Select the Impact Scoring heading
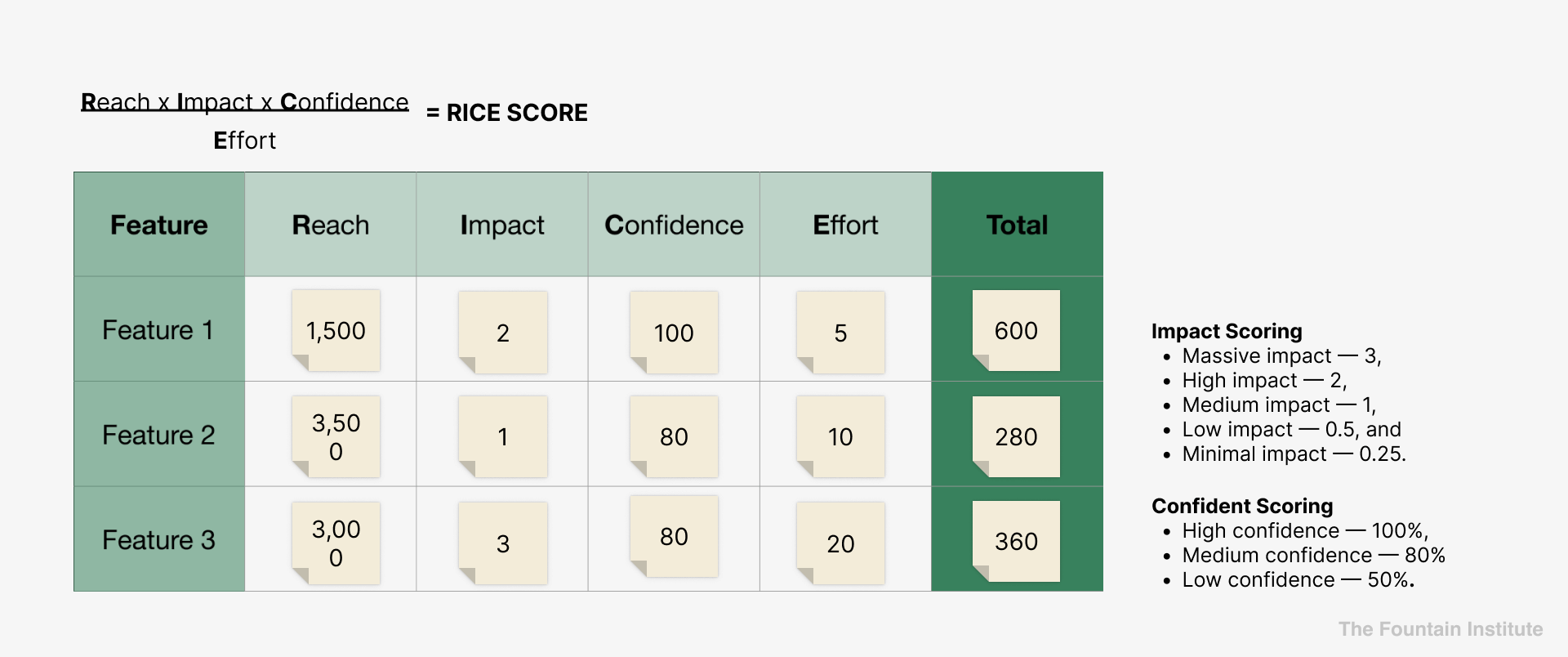 (1227, 331)
